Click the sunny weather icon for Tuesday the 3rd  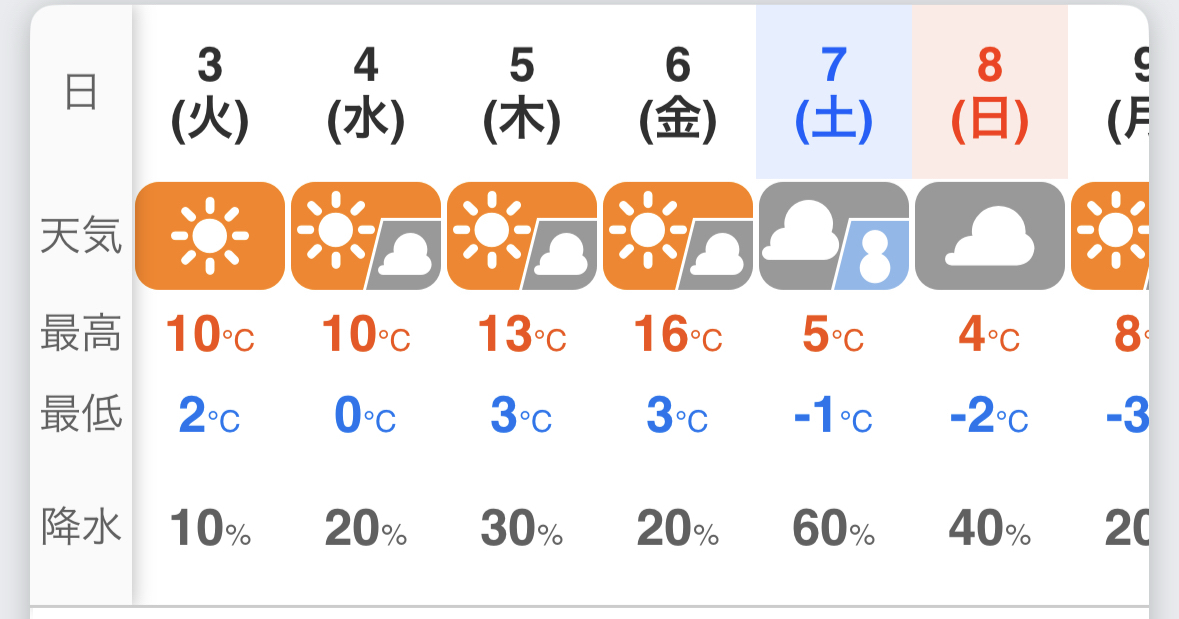(x=210, y=236)
